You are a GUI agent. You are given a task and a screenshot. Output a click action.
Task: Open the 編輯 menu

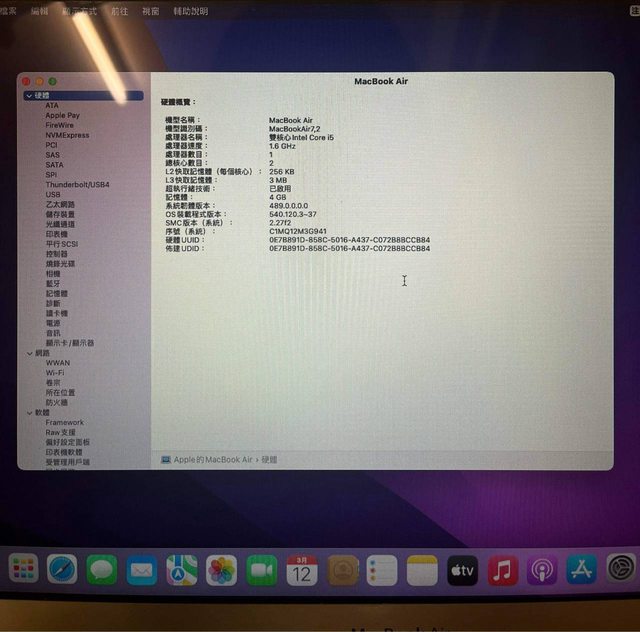pyautogui.click(x=39, y=11)
